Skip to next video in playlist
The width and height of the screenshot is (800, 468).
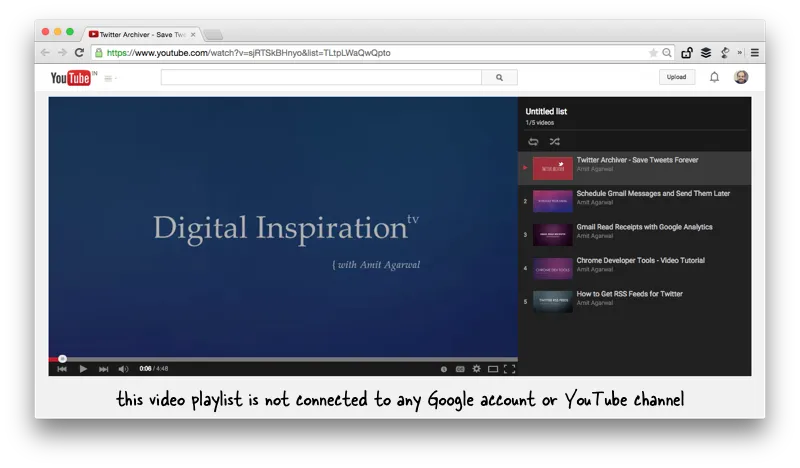click(103, 369)
